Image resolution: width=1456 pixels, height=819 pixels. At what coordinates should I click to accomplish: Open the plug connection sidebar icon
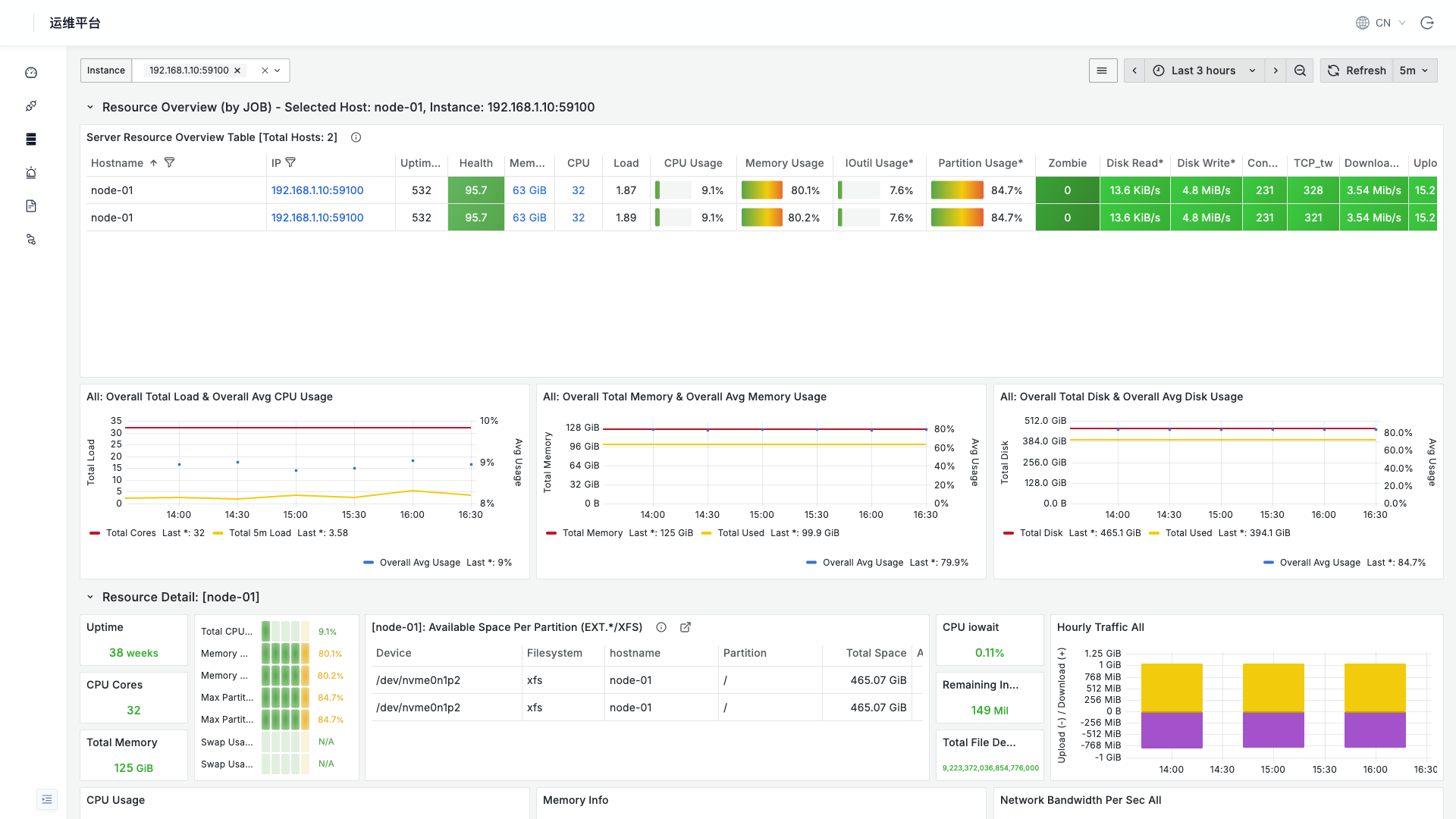pos(31,106)
